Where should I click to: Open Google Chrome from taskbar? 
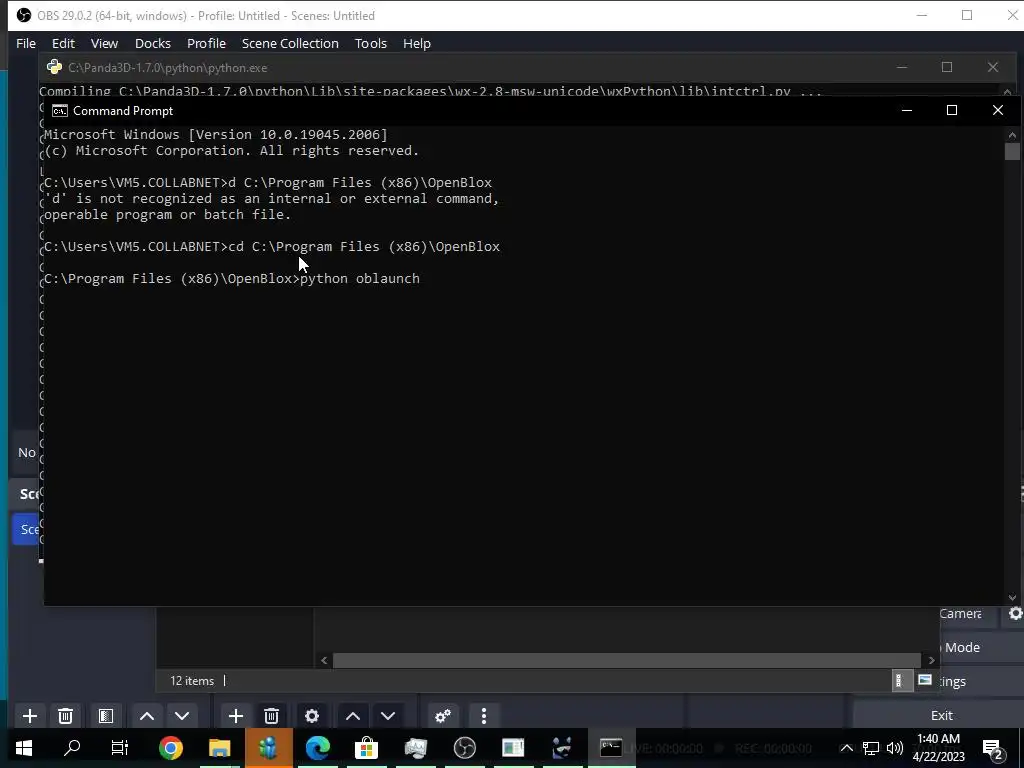tap(170, 748)
